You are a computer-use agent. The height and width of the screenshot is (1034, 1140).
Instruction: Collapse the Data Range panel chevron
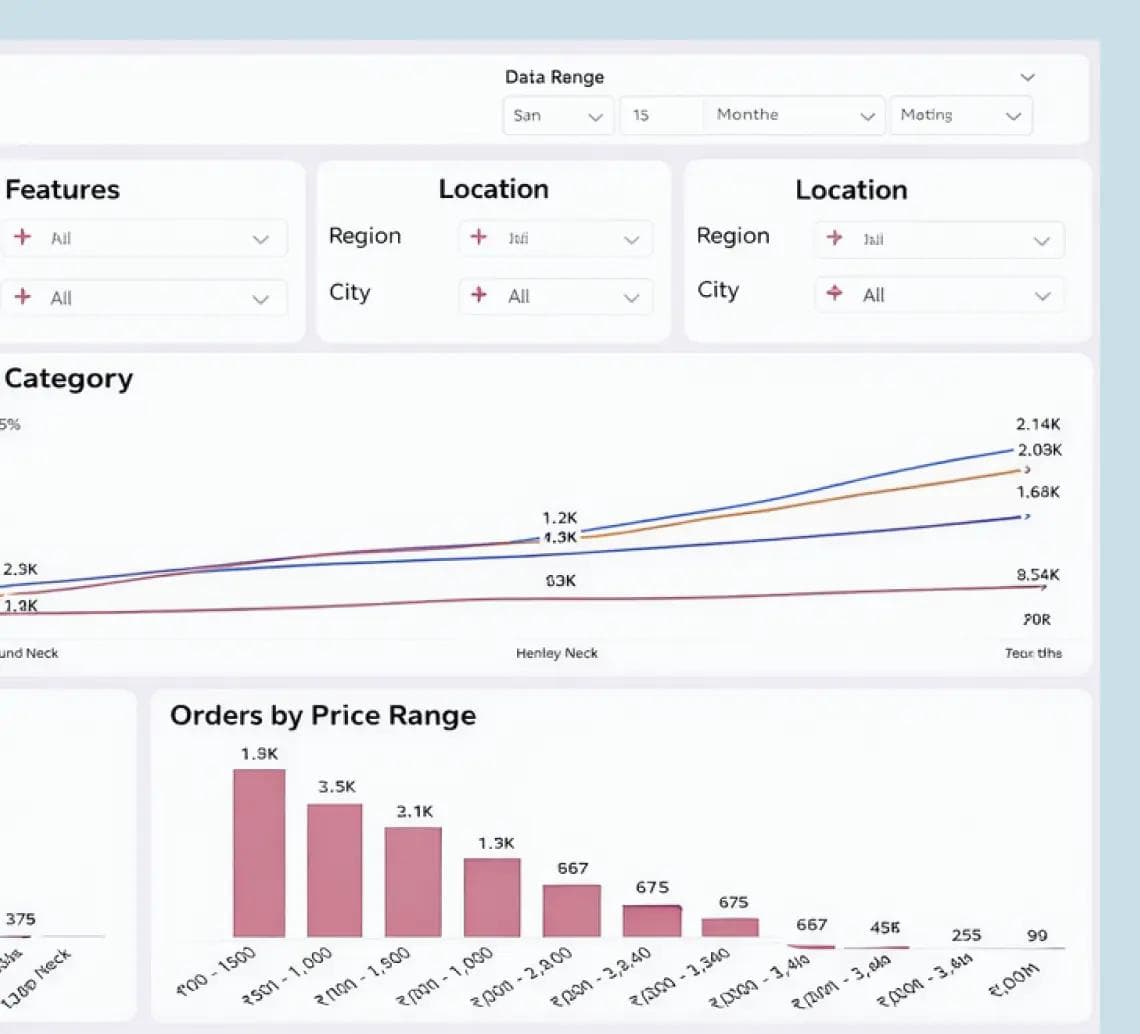1027,77
